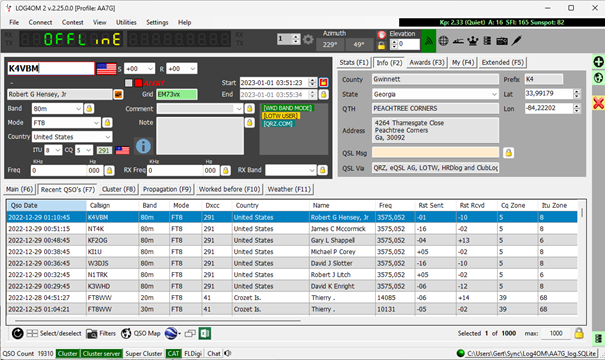The image size is (605, 360).
Task: Click the green Grid field EM73vx
Action: (177, 94)
